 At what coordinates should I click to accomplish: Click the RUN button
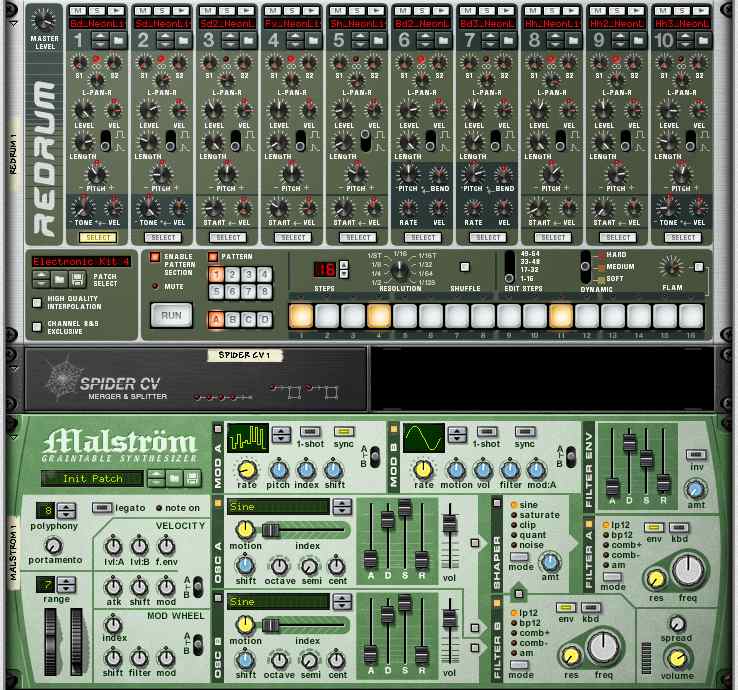(x=171, y=315)
